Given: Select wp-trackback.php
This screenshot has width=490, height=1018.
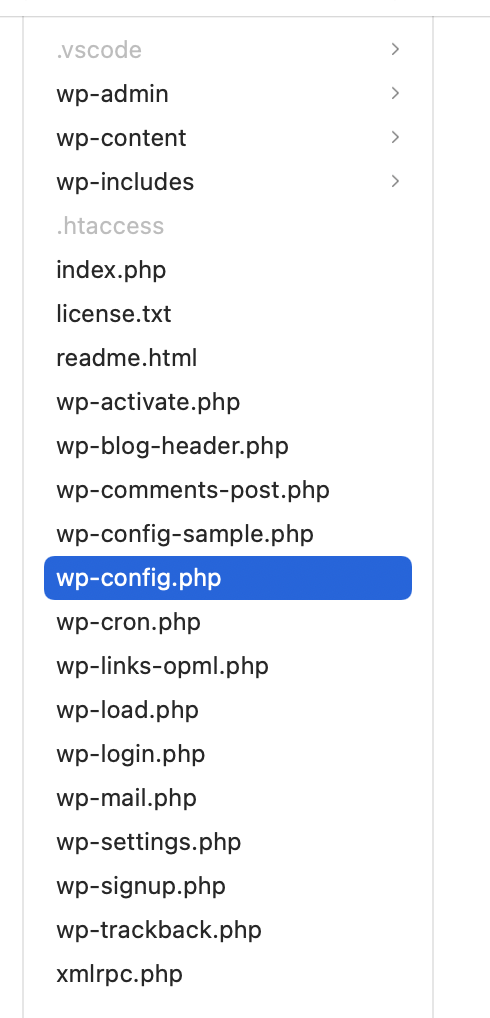Looking at the screenshot, I should point(228,930).
